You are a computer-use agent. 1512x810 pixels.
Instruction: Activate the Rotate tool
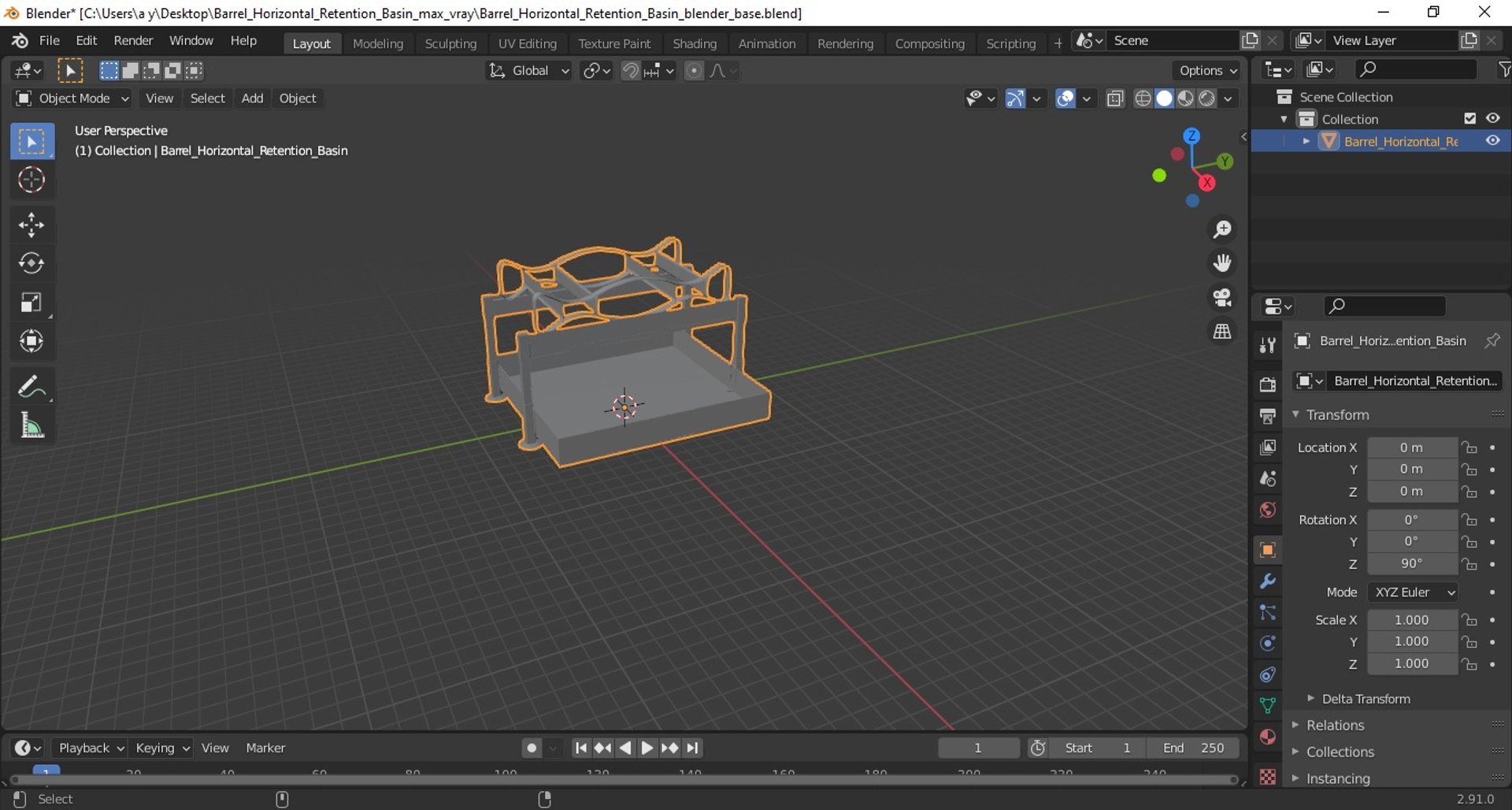click(31, 263)
